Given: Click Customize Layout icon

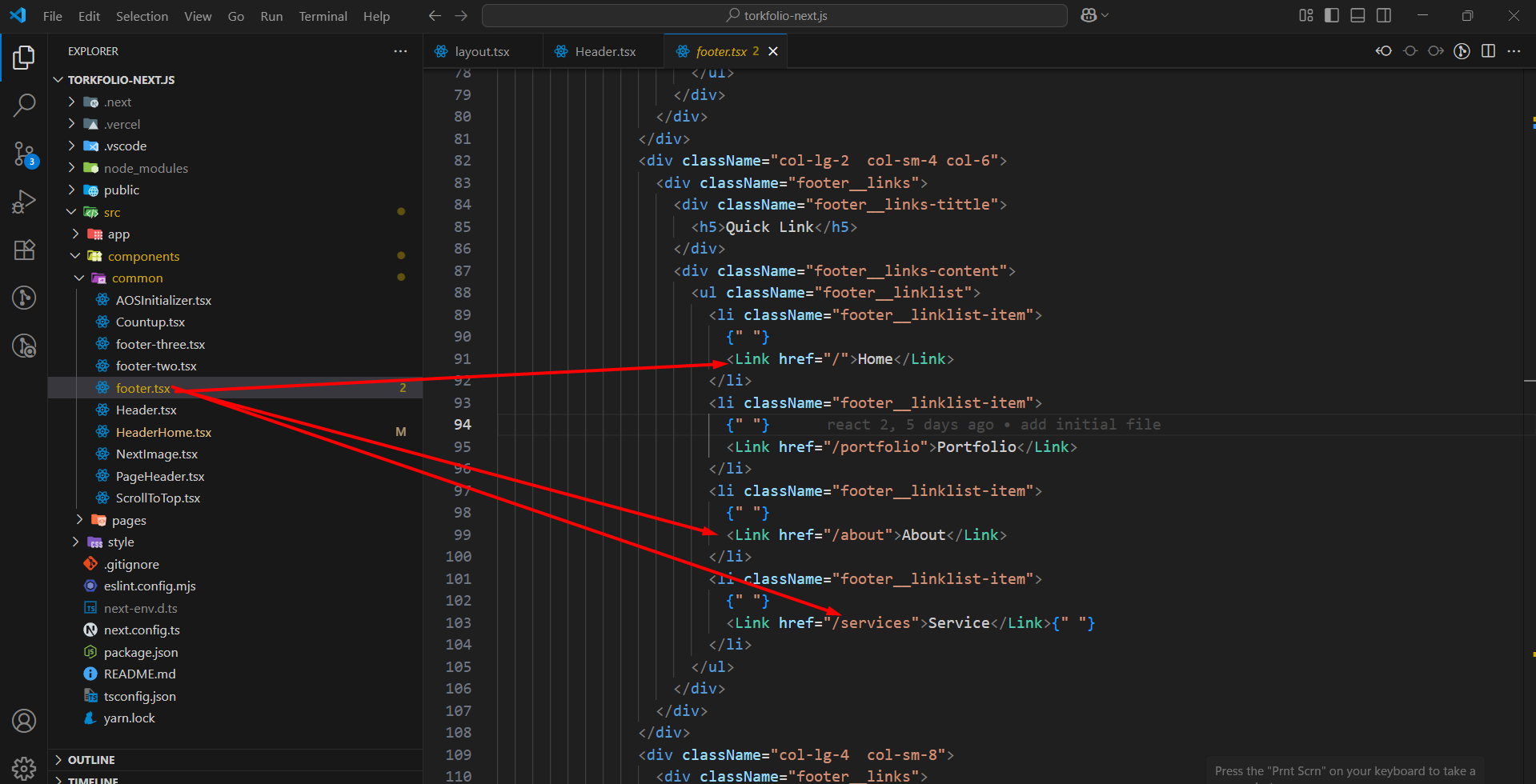Looking at the screenshot, I should 1306,15.
